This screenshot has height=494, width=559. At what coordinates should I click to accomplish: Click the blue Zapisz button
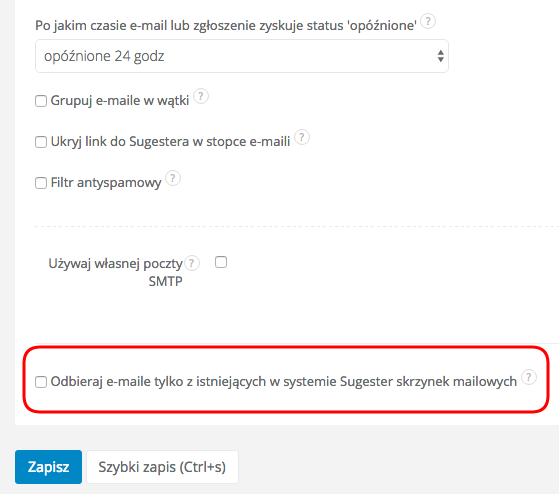click(48, 467)
